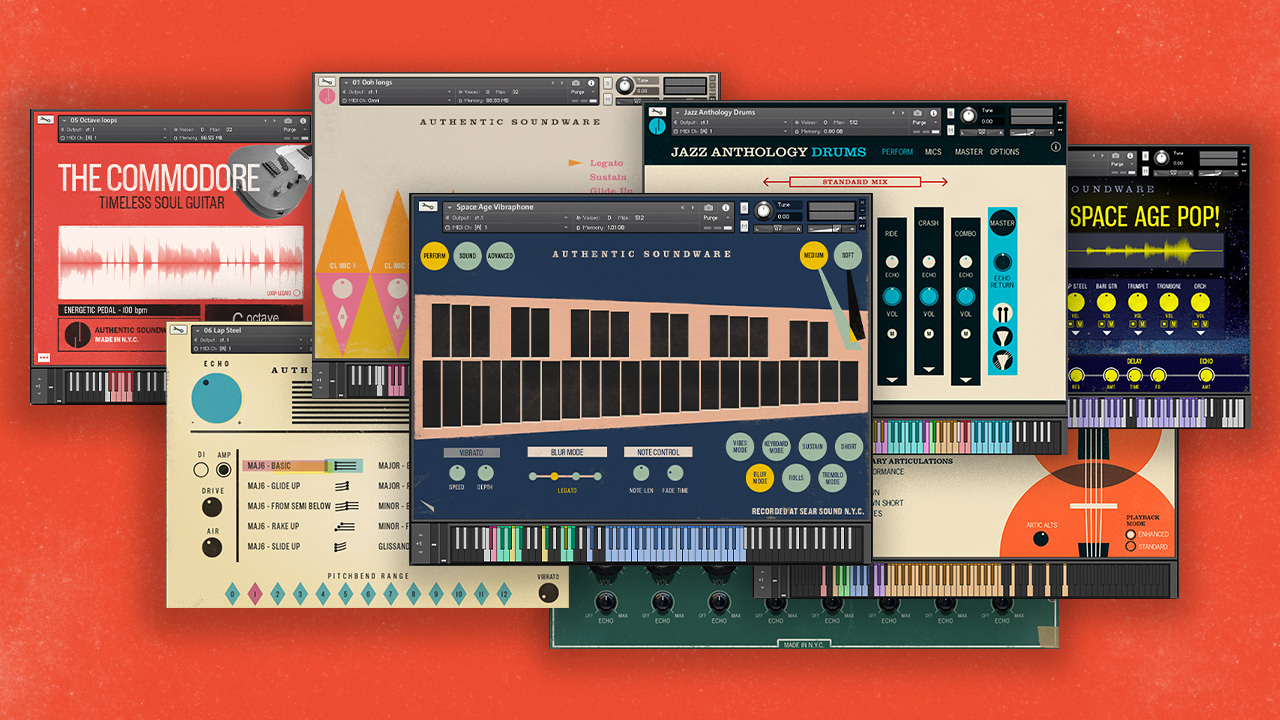The height and width of the screenshot is (720, 1280).
Task: Adjust the Ride channel VOL knob
Action: tap(892, 296)
